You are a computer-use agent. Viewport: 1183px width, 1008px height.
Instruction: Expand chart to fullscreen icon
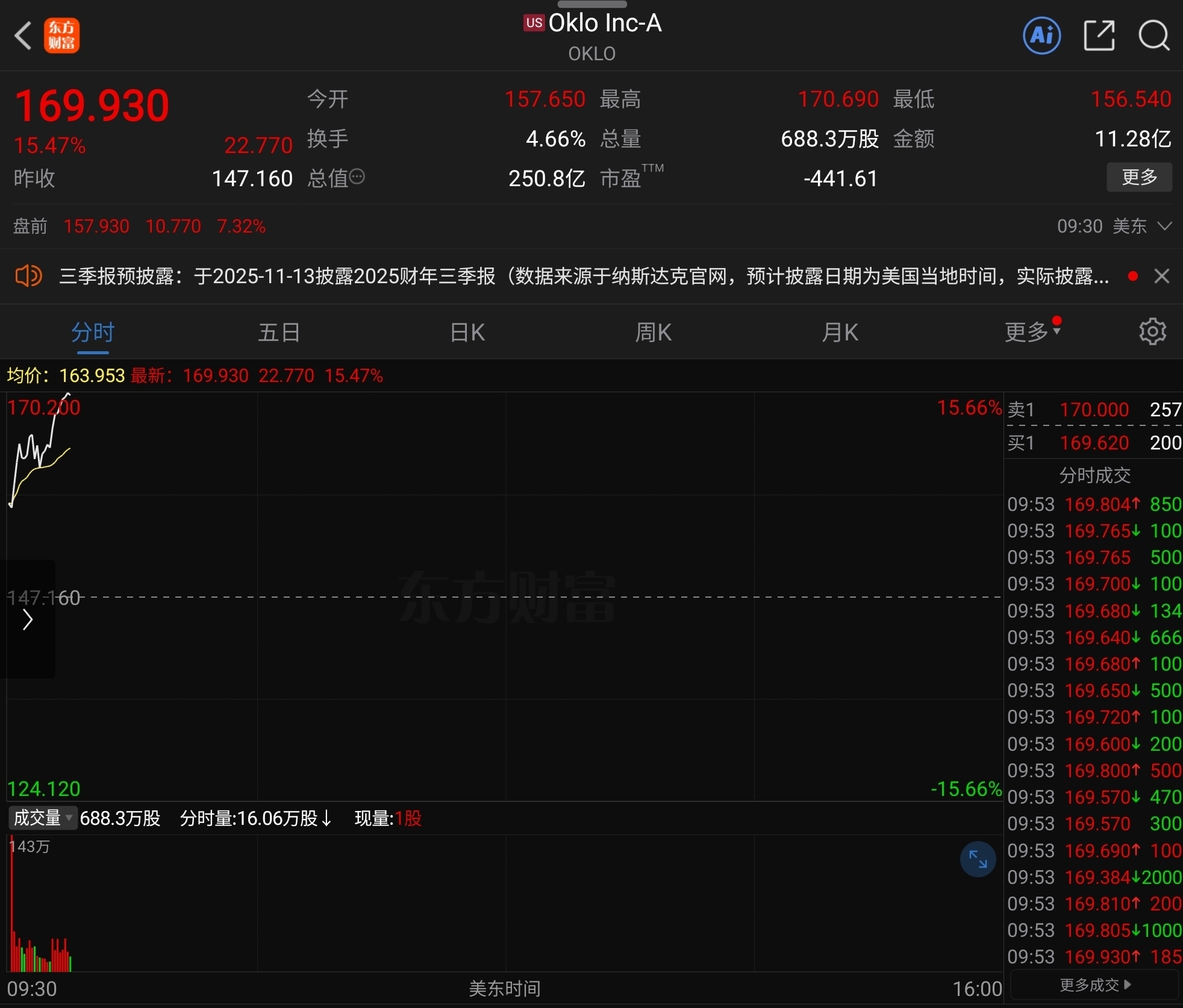pyautogui.click(x=978, y=859)
